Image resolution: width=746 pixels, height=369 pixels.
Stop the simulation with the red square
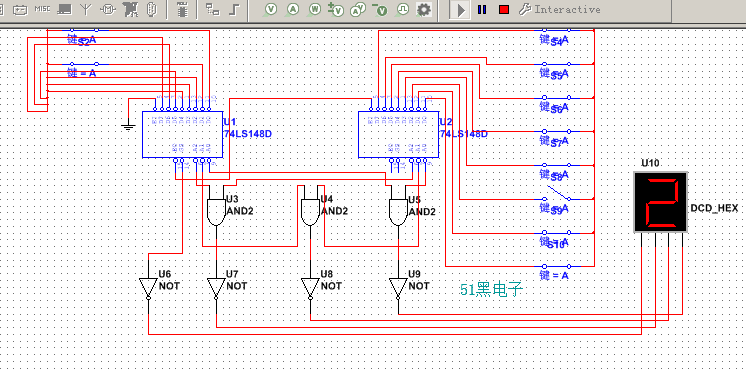504,10
